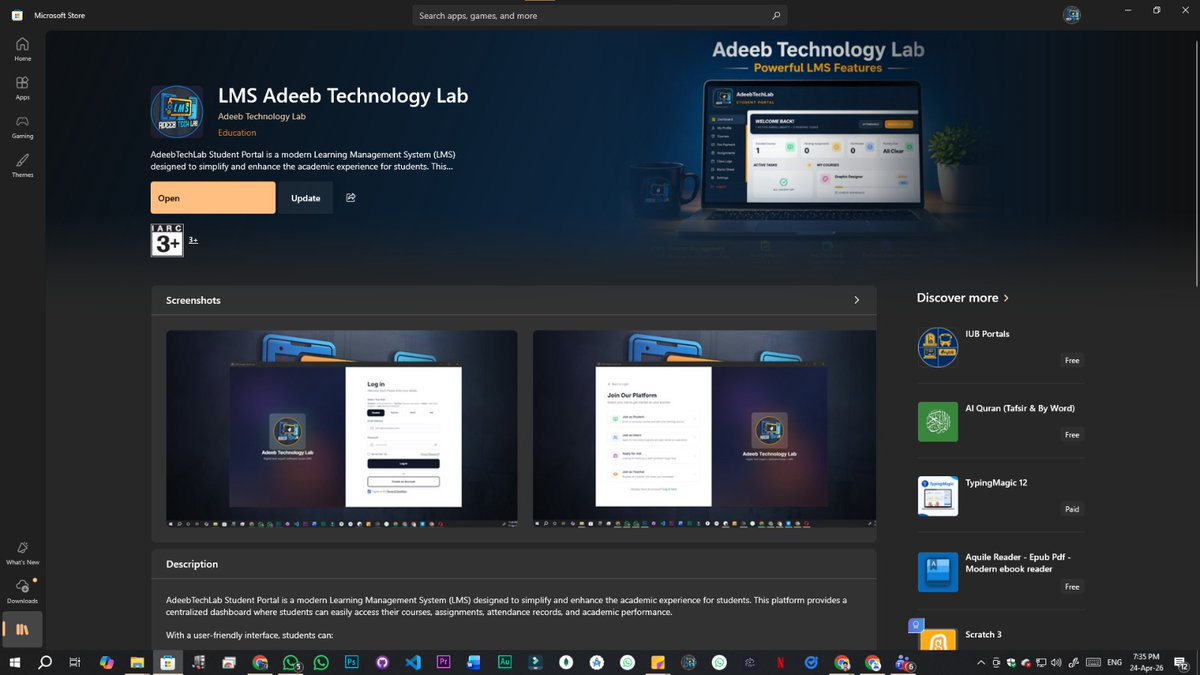The image size is (1200, 675).
Task: Select the Education category label
Action: coord(237,132)
